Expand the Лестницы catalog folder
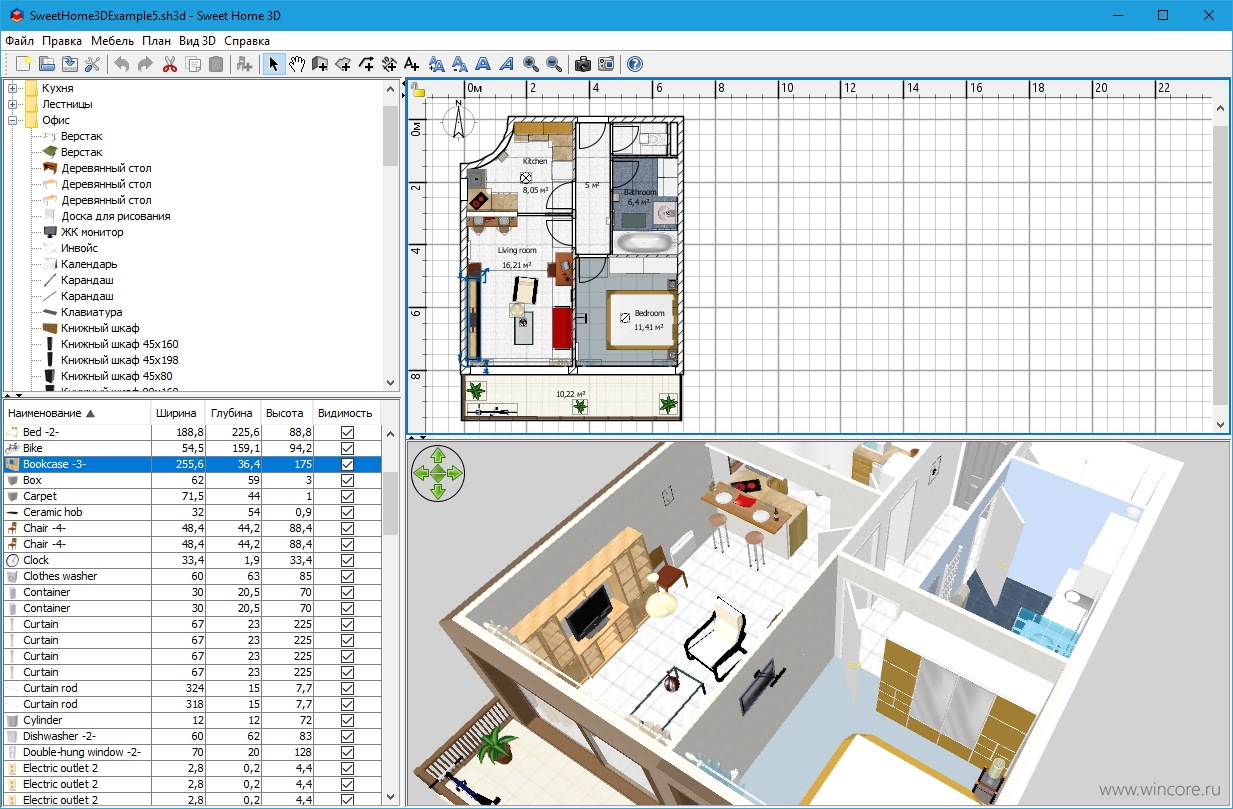 click(13, 104)
